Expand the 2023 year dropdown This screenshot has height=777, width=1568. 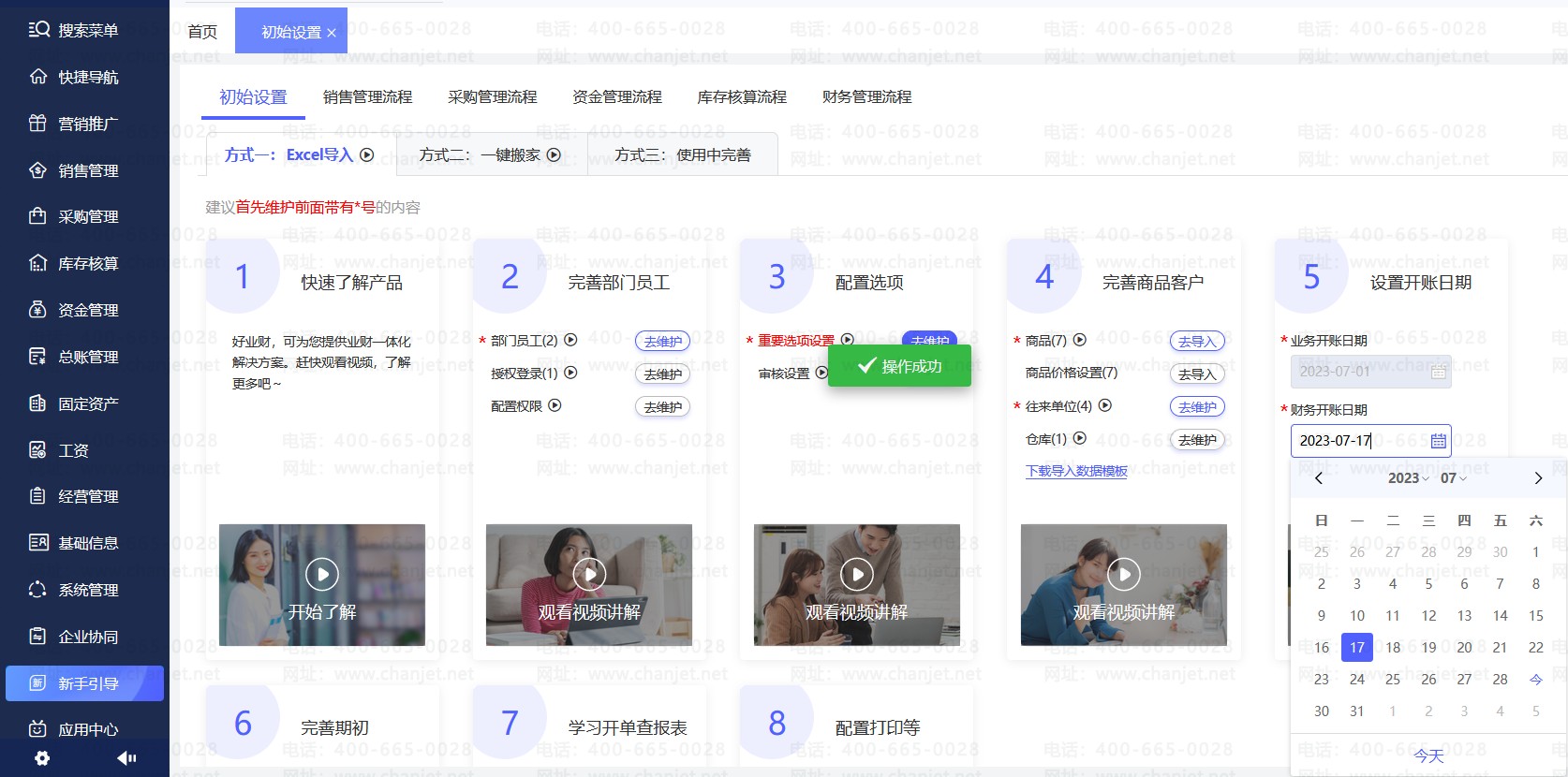point(1408,478)
